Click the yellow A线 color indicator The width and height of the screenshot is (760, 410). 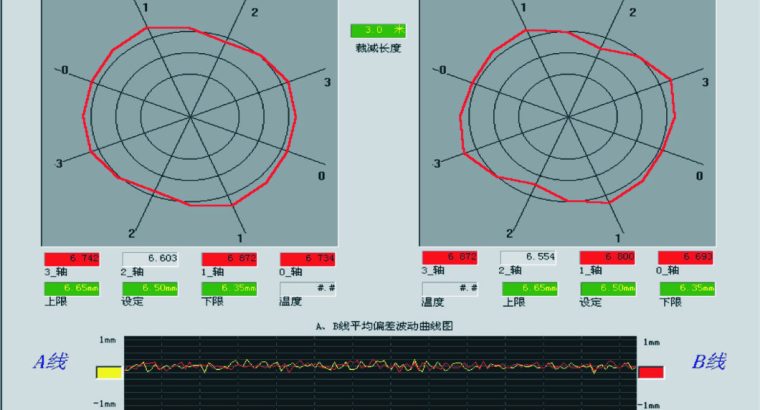[x=109, y=372]
